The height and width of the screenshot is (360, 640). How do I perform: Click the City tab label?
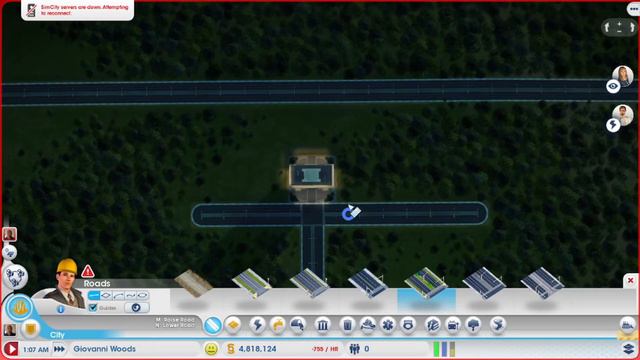[x=57, y=335]
